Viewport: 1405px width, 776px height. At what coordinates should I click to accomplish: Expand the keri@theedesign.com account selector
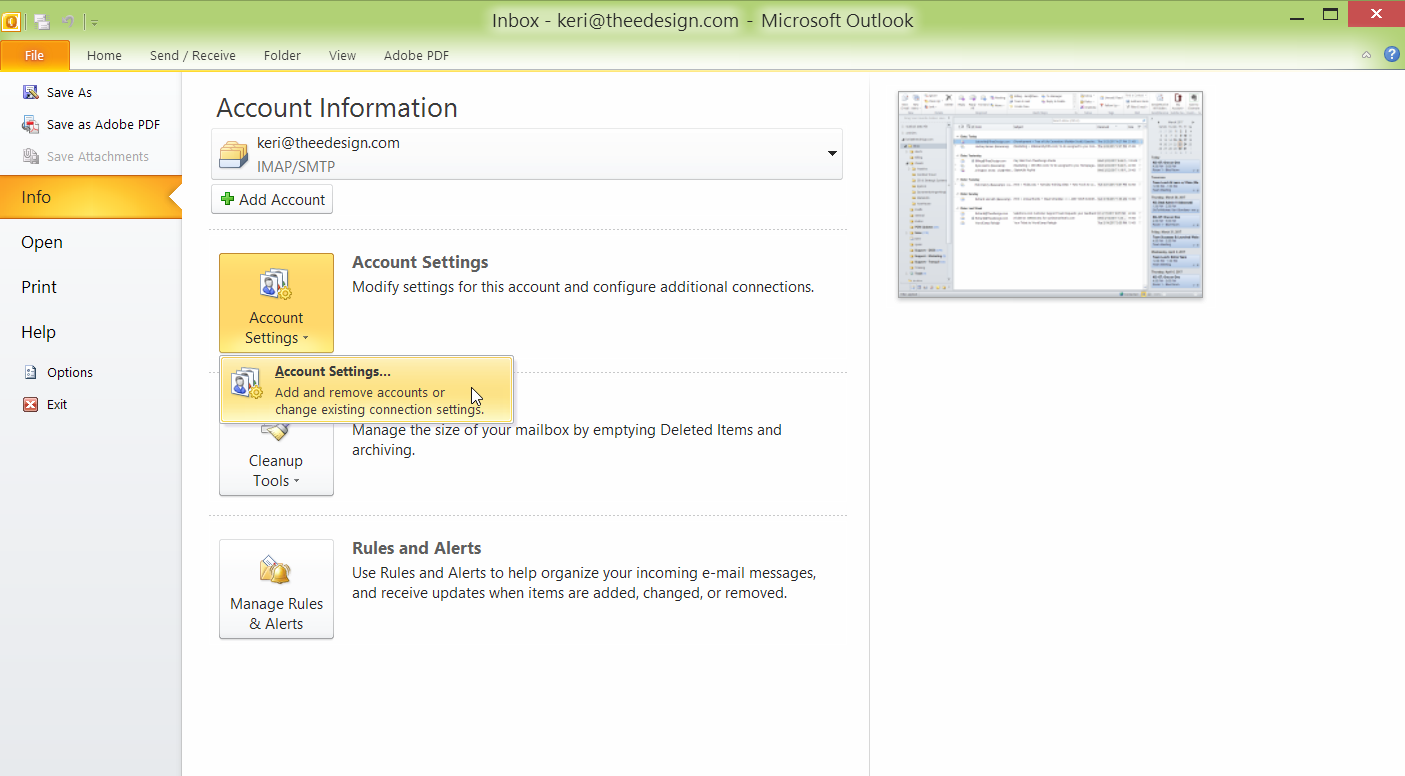click(x=831, y=154)
